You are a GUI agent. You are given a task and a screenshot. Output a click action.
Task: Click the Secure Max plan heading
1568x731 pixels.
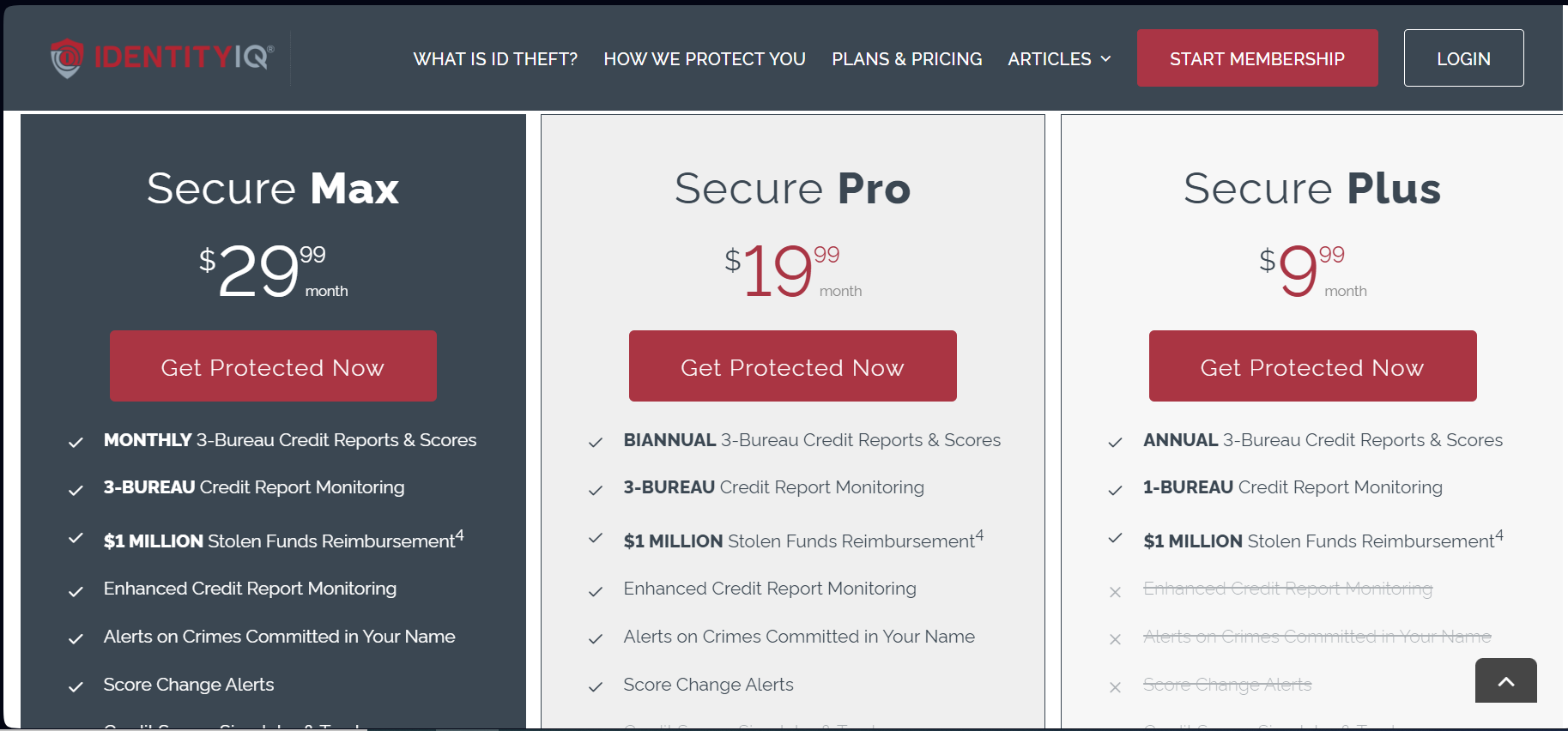(x=273, y=188)
